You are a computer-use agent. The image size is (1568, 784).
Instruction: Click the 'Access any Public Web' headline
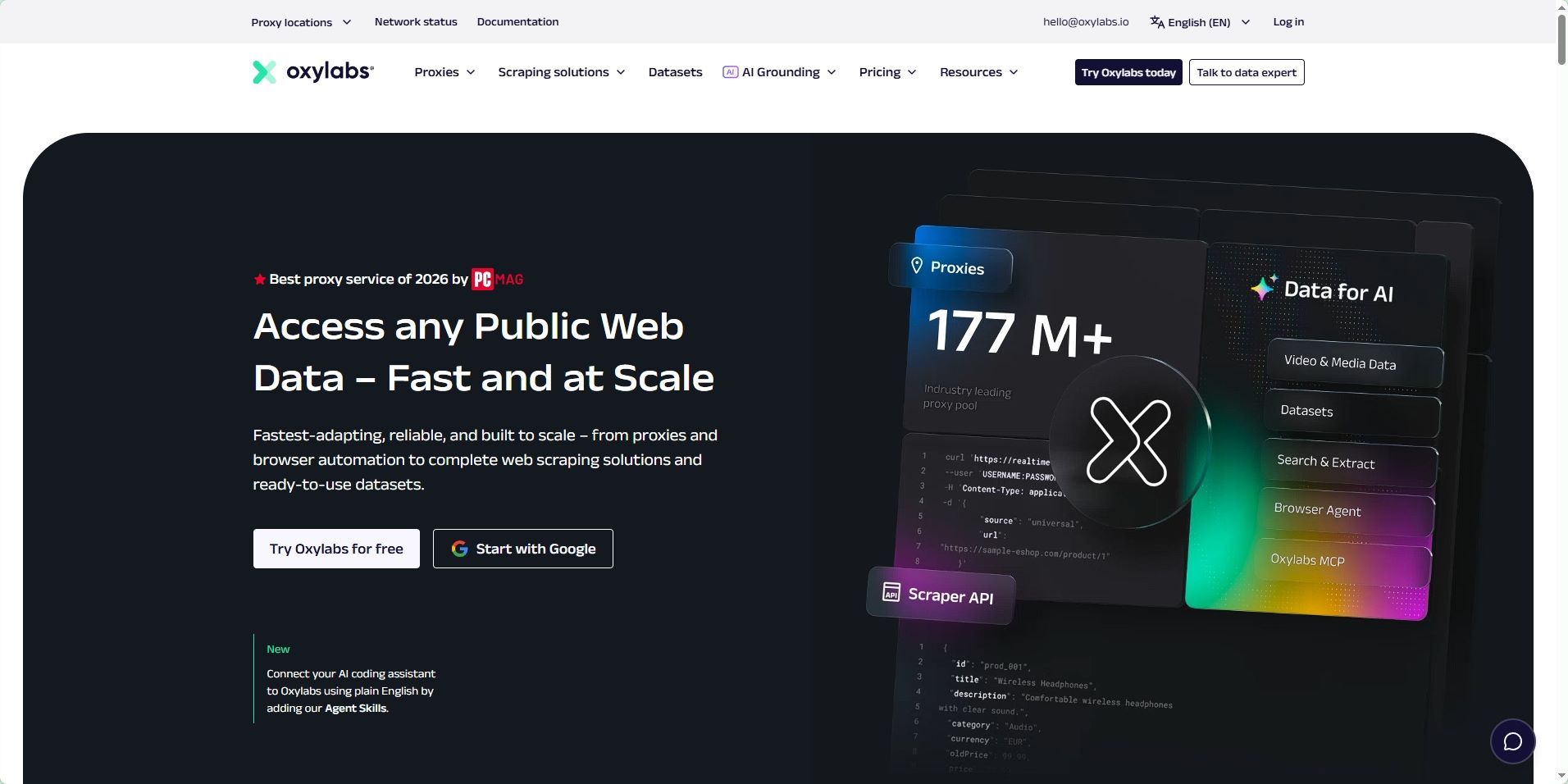468,326
